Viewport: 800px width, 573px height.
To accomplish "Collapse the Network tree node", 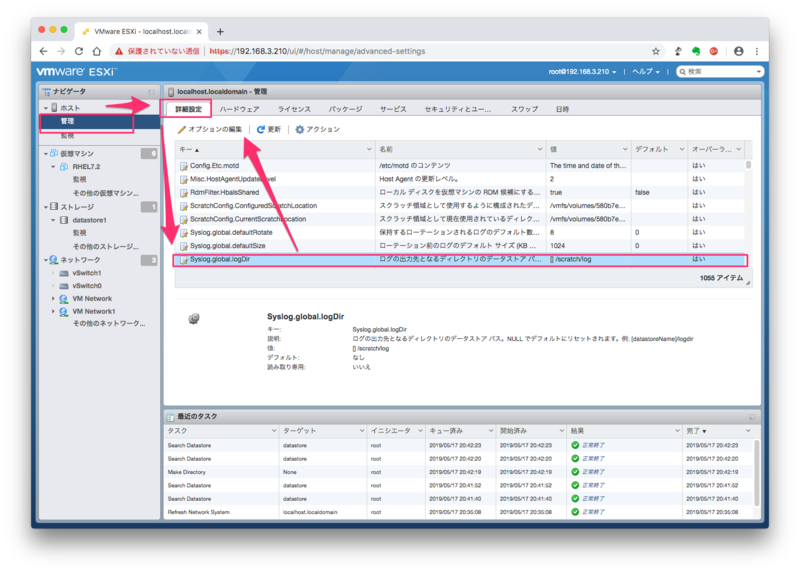I will click(x=46, y=260).
